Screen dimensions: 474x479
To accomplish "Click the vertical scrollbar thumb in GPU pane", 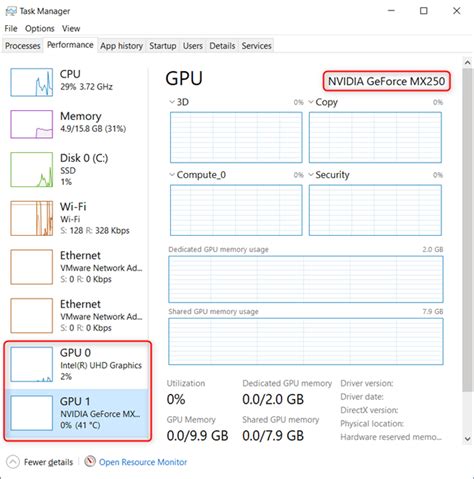I will point(467,230).
